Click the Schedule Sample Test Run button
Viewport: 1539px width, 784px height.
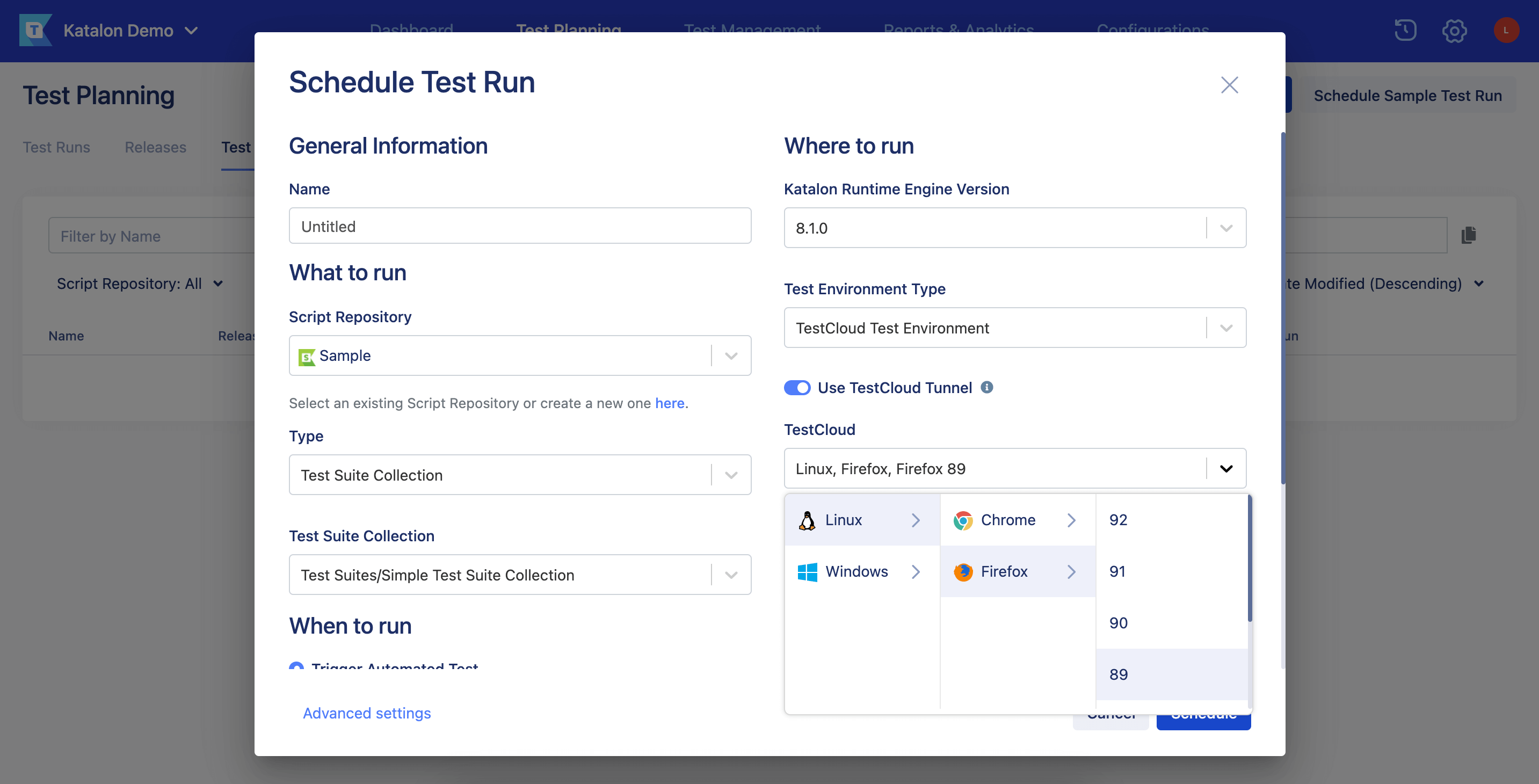(1407, 96)
